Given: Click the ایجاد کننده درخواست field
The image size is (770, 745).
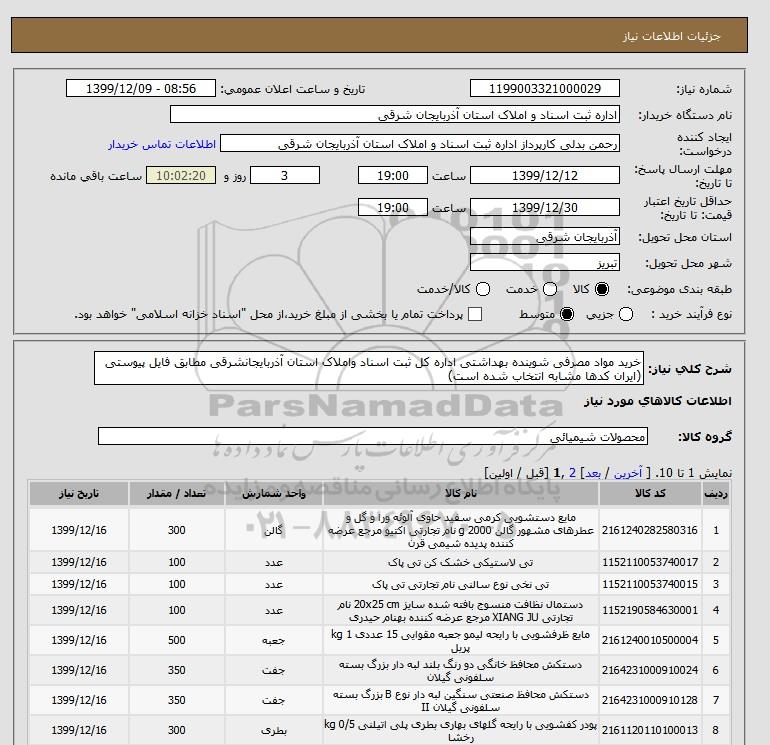Looking at the screenshot, I should tap(420, 144).
